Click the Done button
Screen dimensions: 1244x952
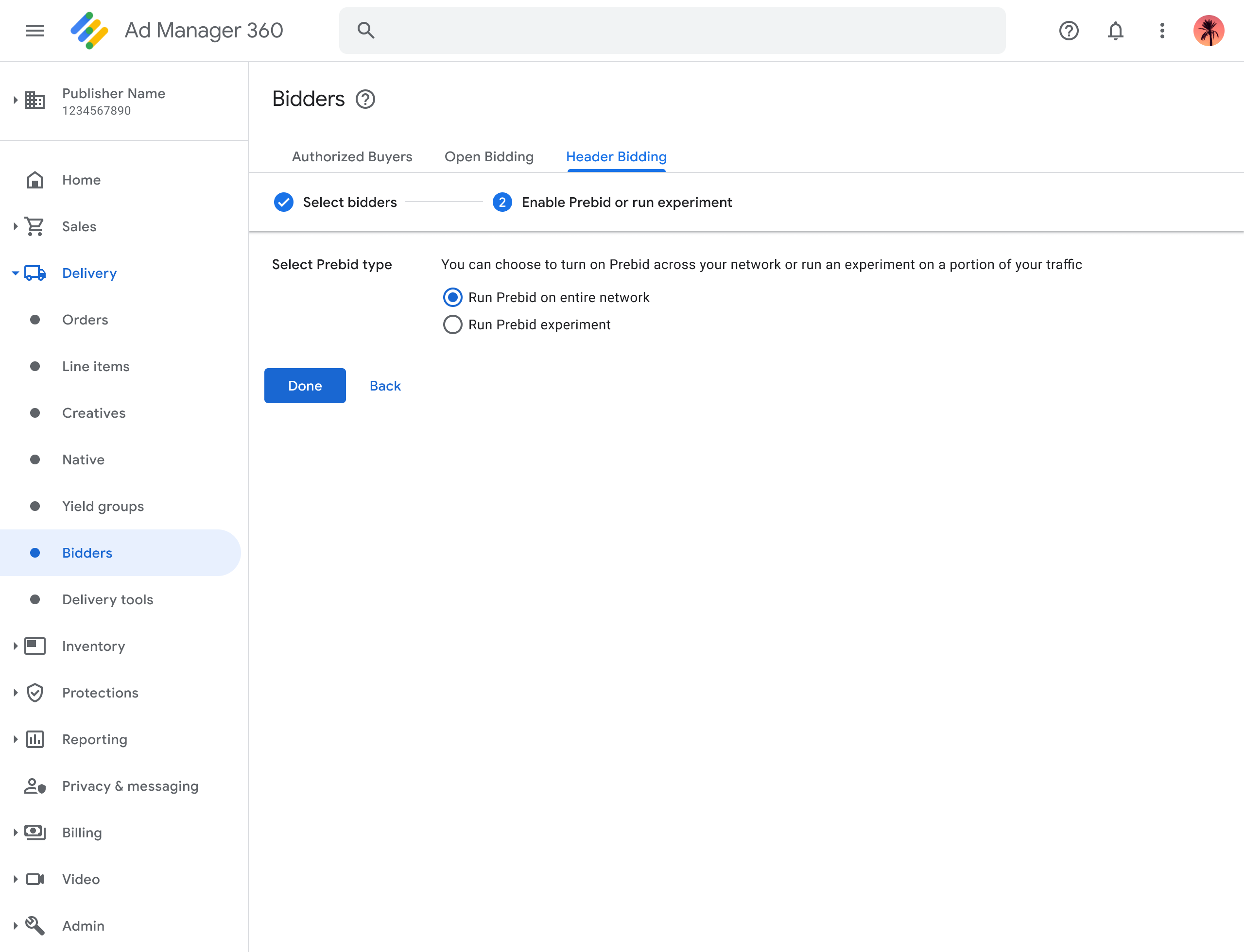click(x=305, y=386)
